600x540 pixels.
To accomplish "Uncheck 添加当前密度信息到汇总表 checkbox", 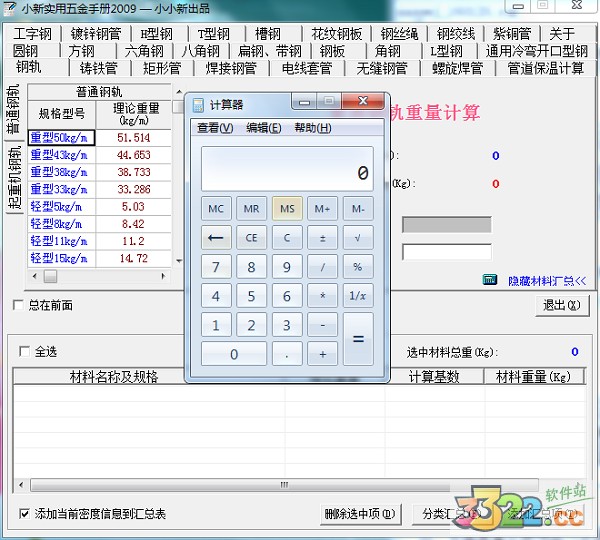I will point(24,514).
